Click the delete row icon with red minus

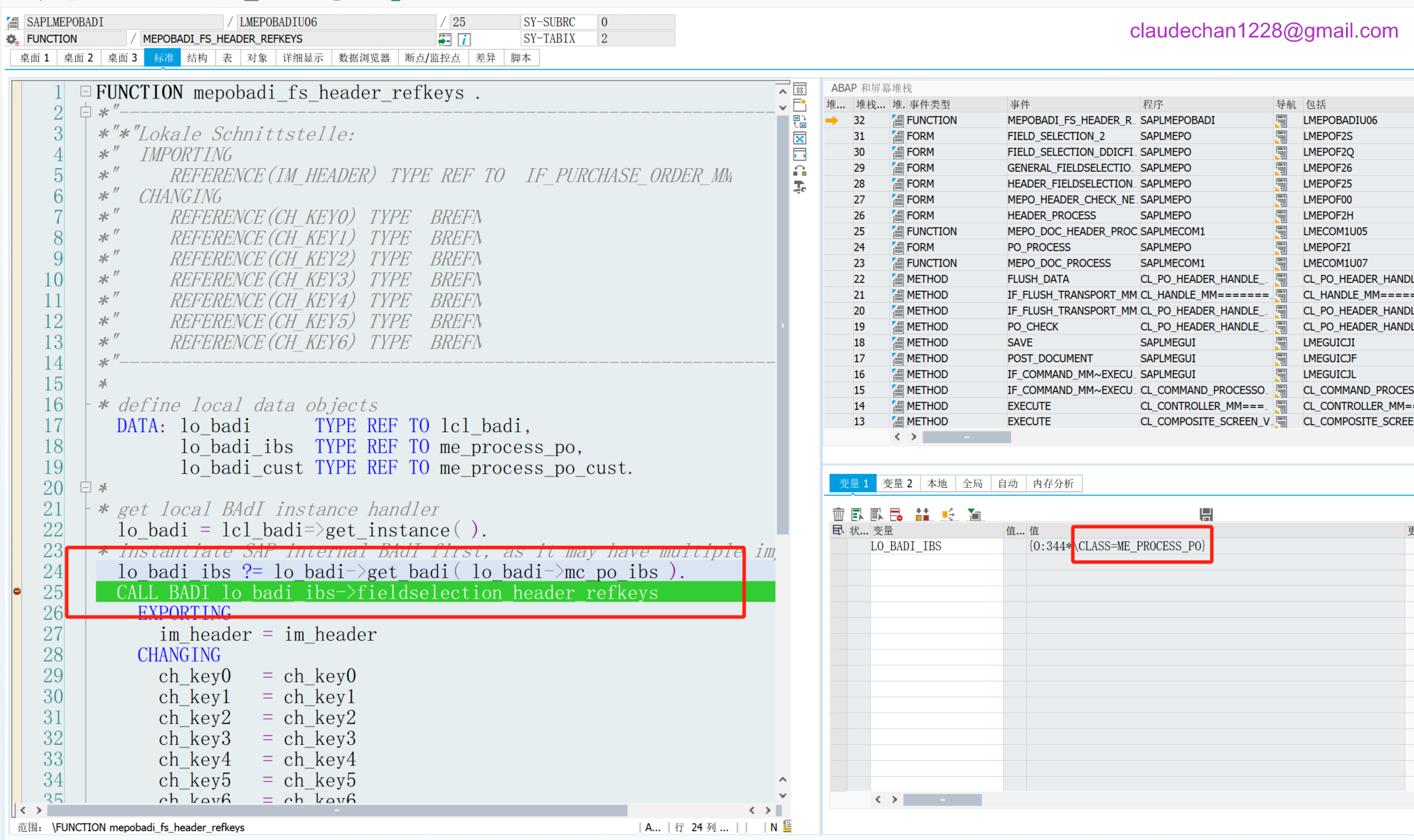click(896, 514)
